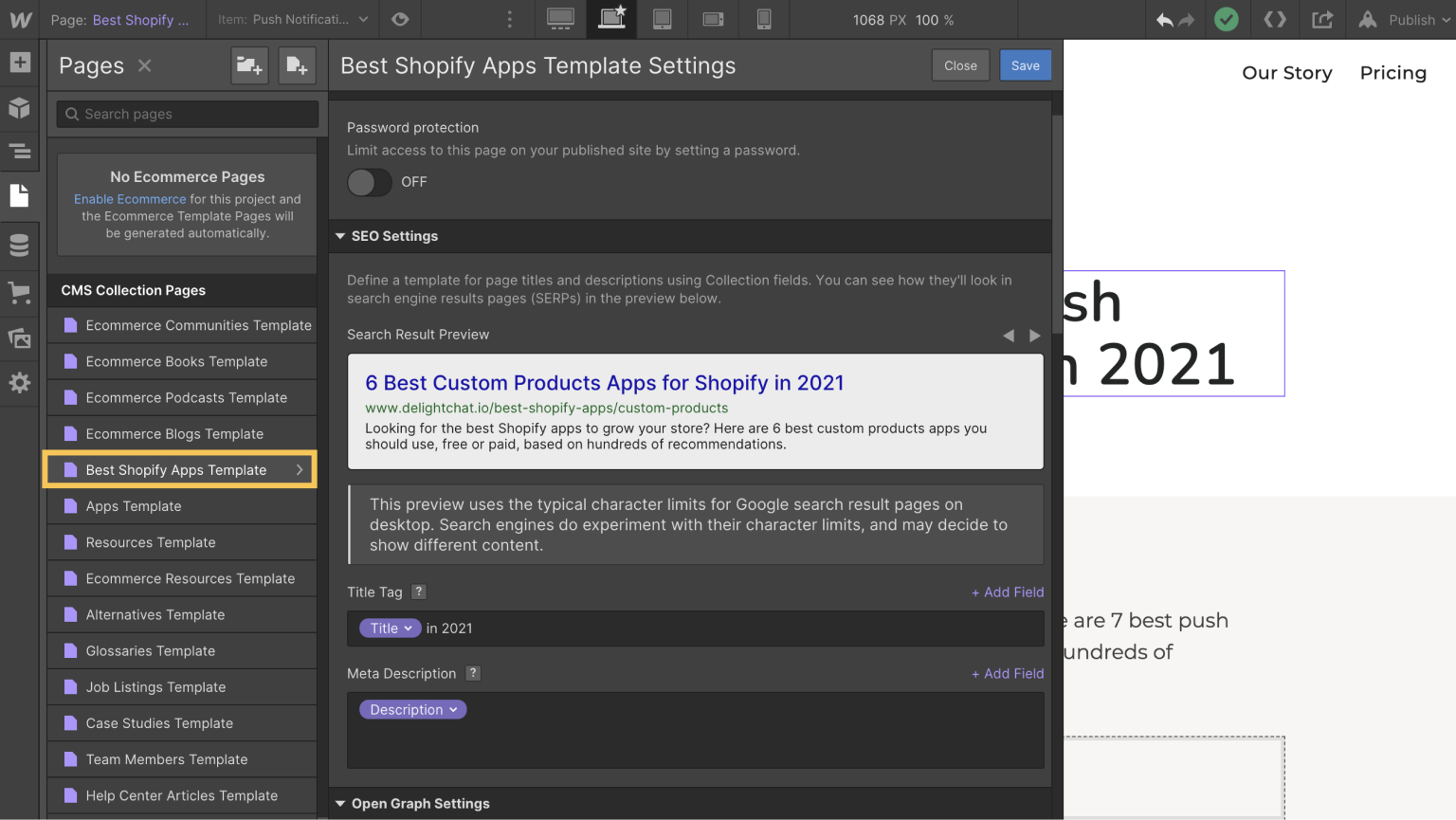
Task: Open the Ecommerce cart icon
Action: coord(20,292)
